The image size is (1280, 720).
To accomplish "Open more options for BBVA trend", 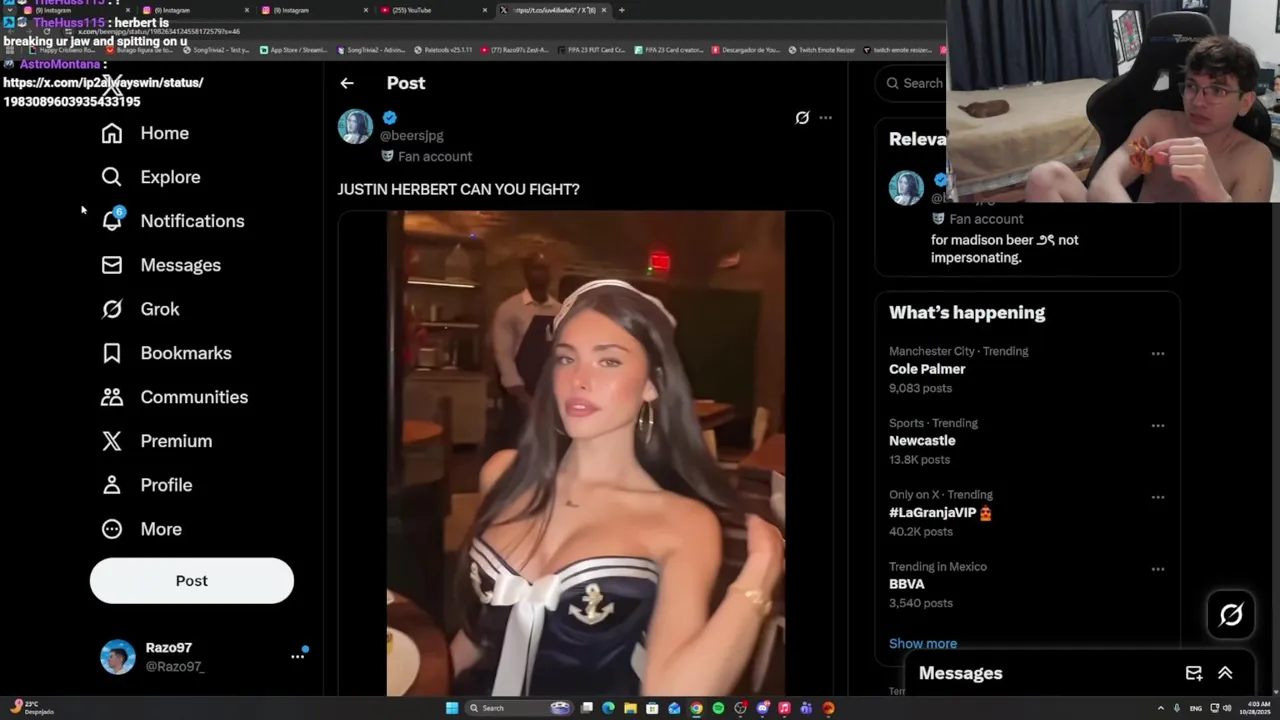I will 1158,569.
